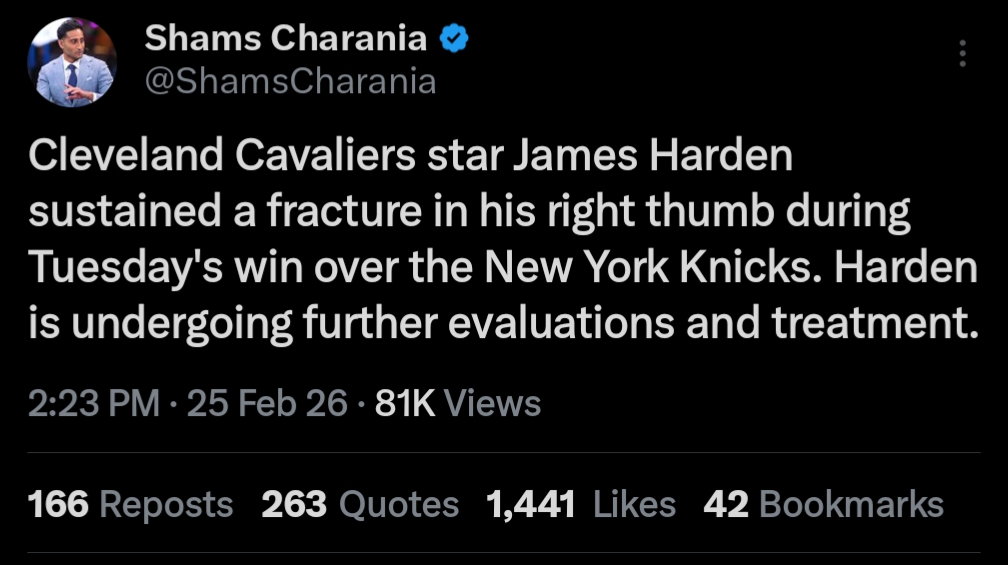1008x565 pixels.
Task: Show the 166 Reposts list
Action: pyautogui.click(x=131, y=504)
